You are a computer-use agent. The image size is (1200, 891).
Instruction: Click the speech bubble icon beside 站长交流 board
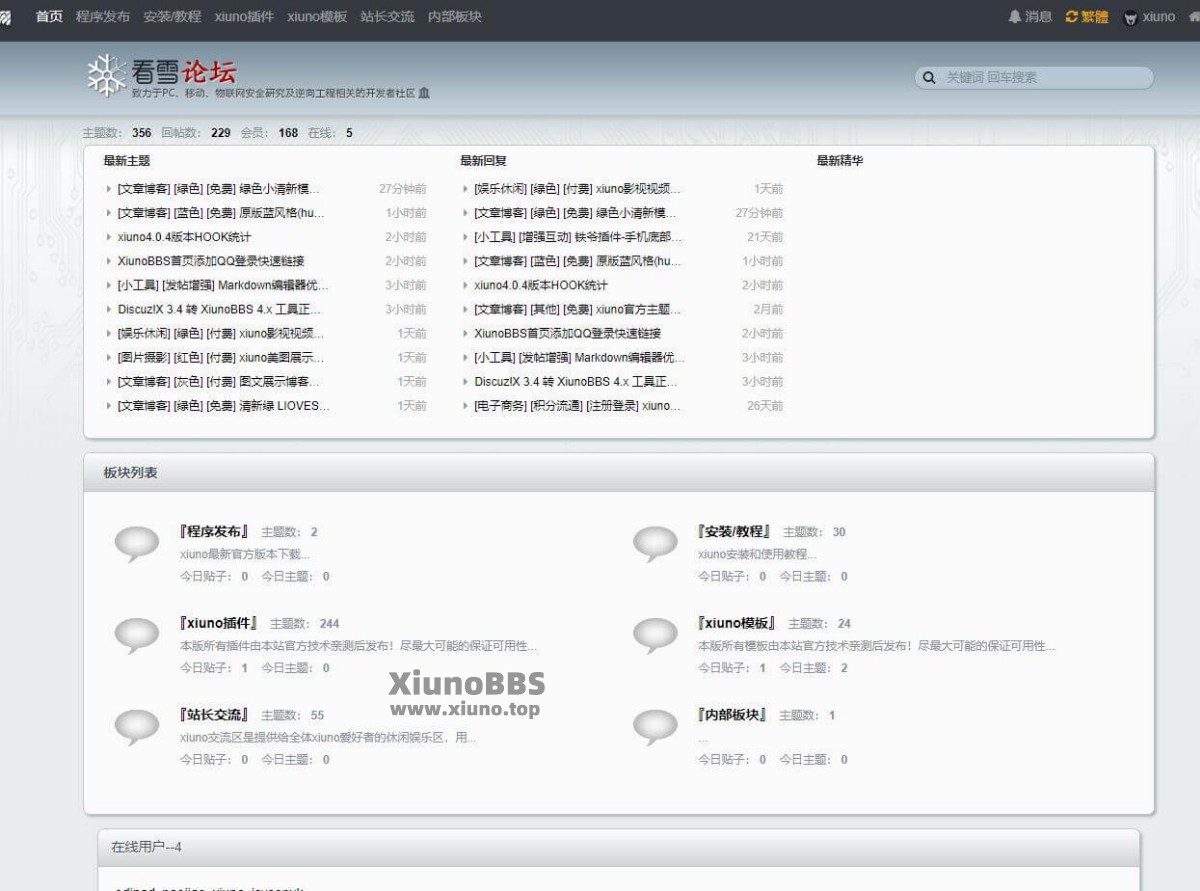coord(137,728)
